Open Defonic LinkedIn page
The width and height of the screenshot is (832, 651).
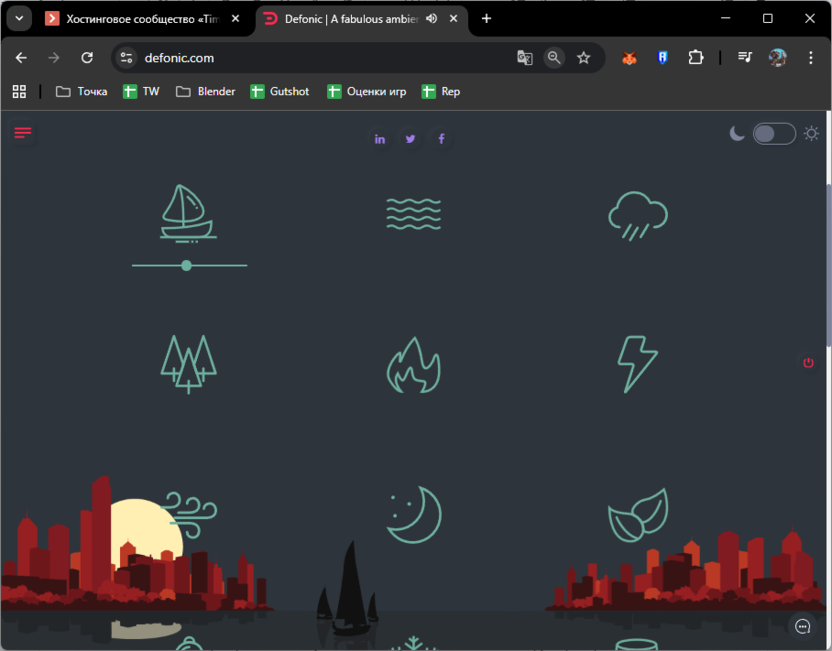tap(379, 139)
